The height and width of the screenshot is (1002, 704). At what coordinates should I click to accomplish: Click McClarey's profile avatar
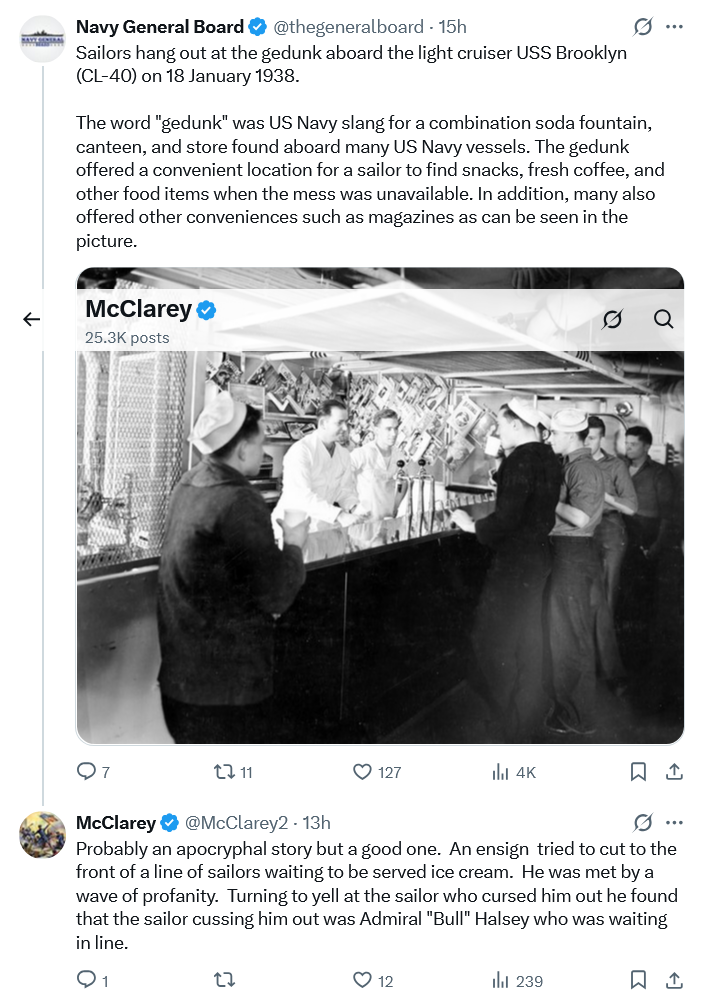[x=44, y=835]
